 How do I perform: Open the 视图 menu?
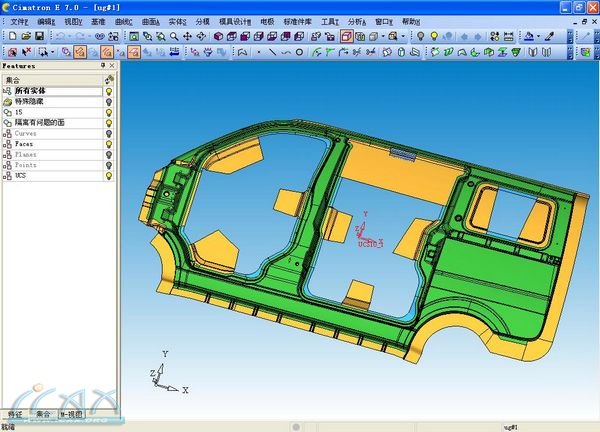[73, 22]
